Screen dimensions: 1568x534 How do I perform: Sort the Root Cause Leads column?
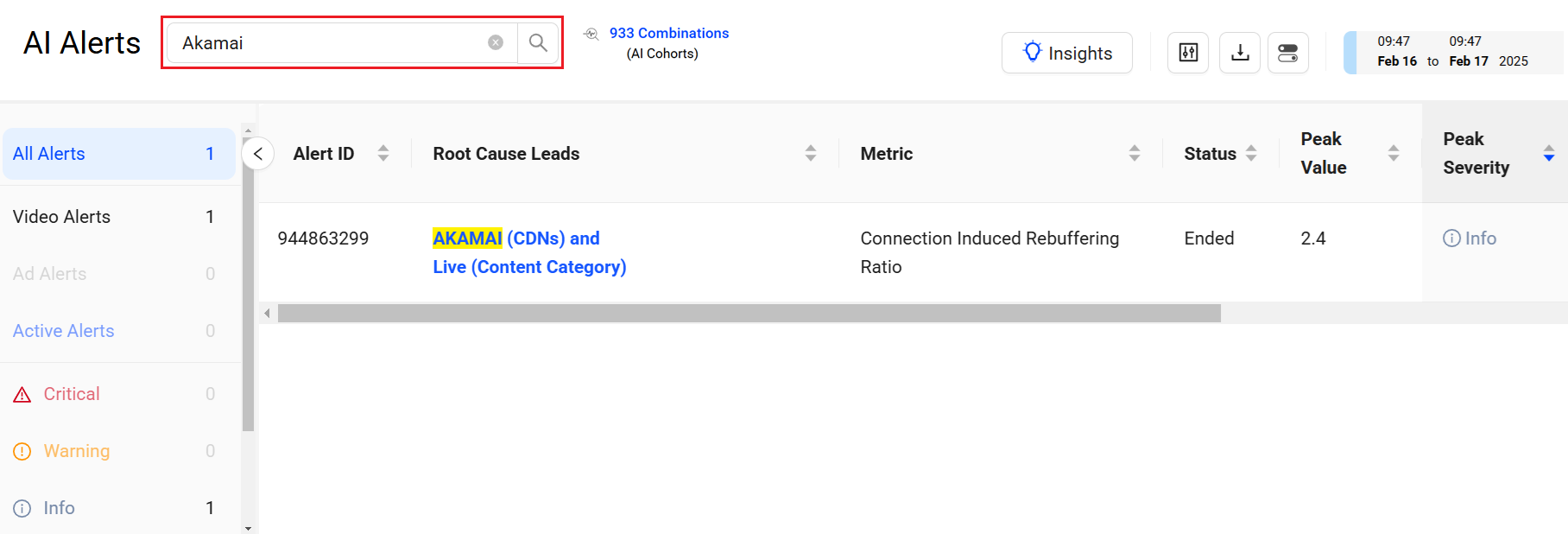(810, 153)
